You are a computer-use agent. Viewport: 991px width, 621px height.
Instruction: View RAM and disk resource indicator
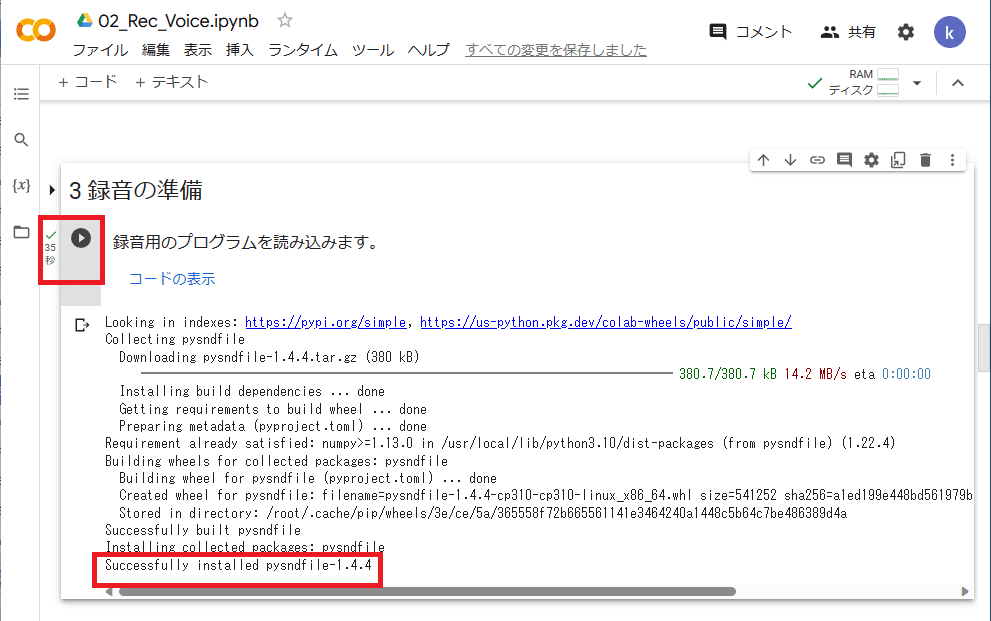coord(864,82)
